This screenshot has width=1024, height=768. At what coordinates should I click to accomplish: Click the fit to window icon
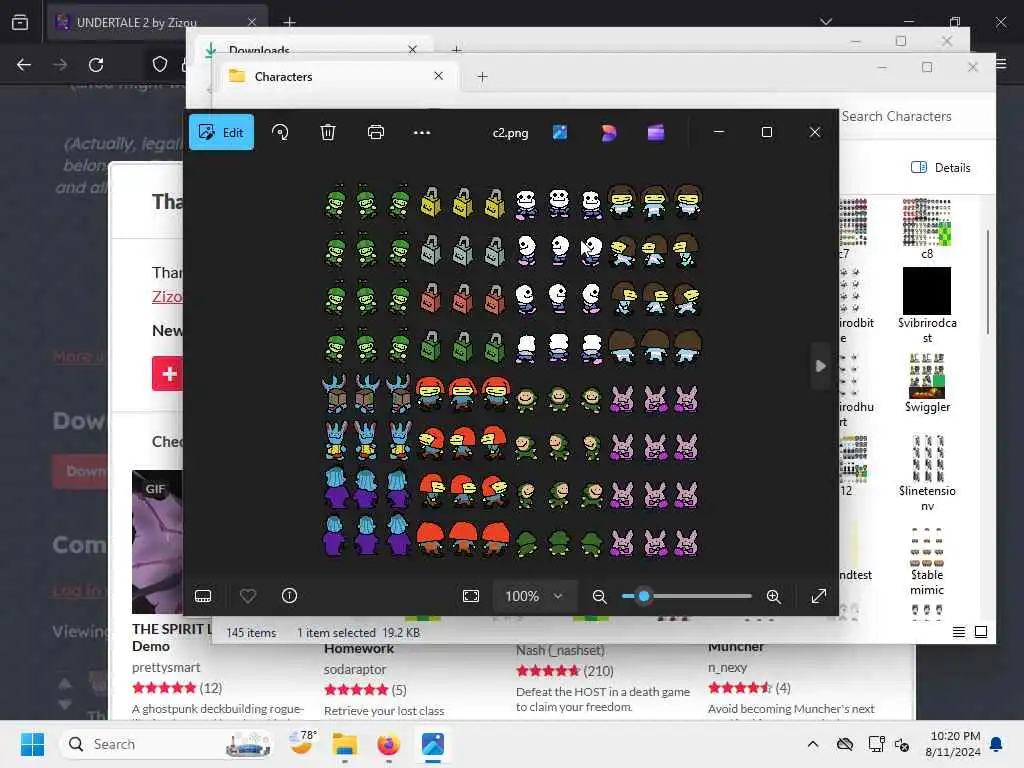pyautogui.click(x=471, y=596)
